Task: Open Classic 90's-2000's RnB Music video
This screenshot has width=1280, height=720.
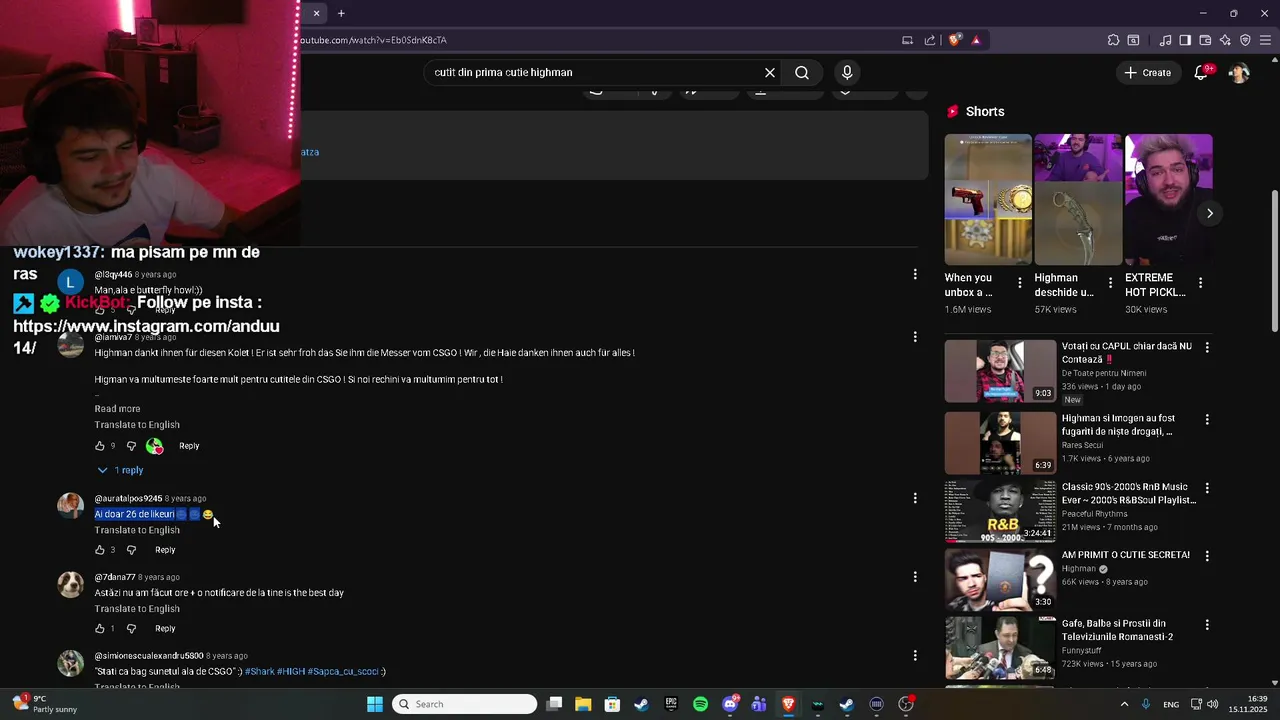Action: coord(1129,493)
